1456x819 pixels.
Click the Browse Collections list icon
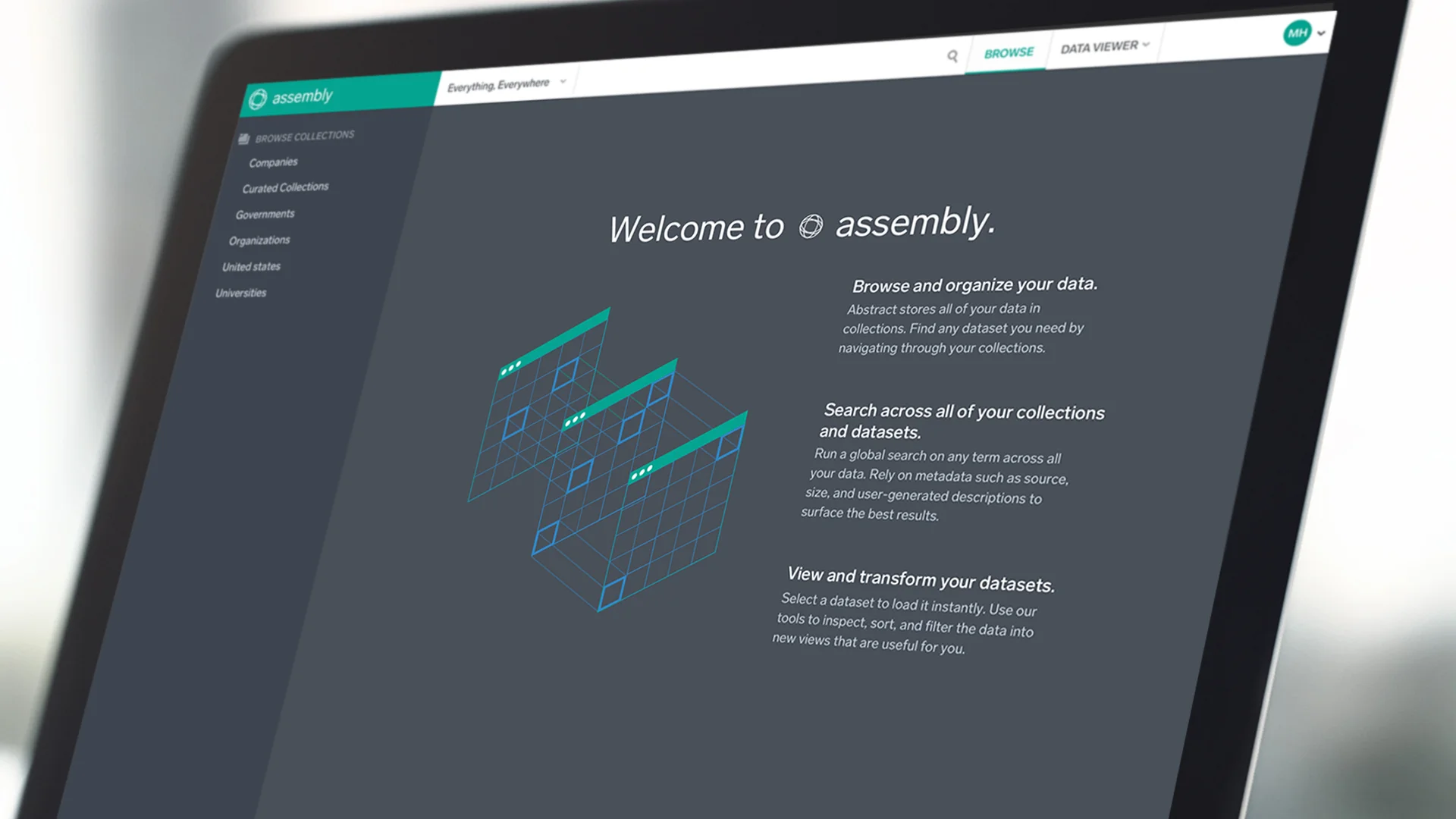pyautogui.click(x=244, y=139)
